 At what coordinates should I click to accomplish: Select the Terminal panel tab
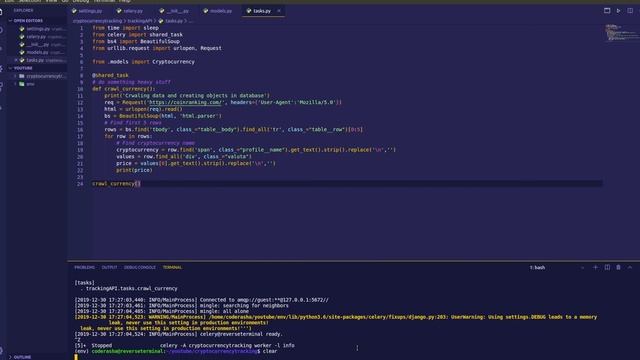tap(172, 267)
